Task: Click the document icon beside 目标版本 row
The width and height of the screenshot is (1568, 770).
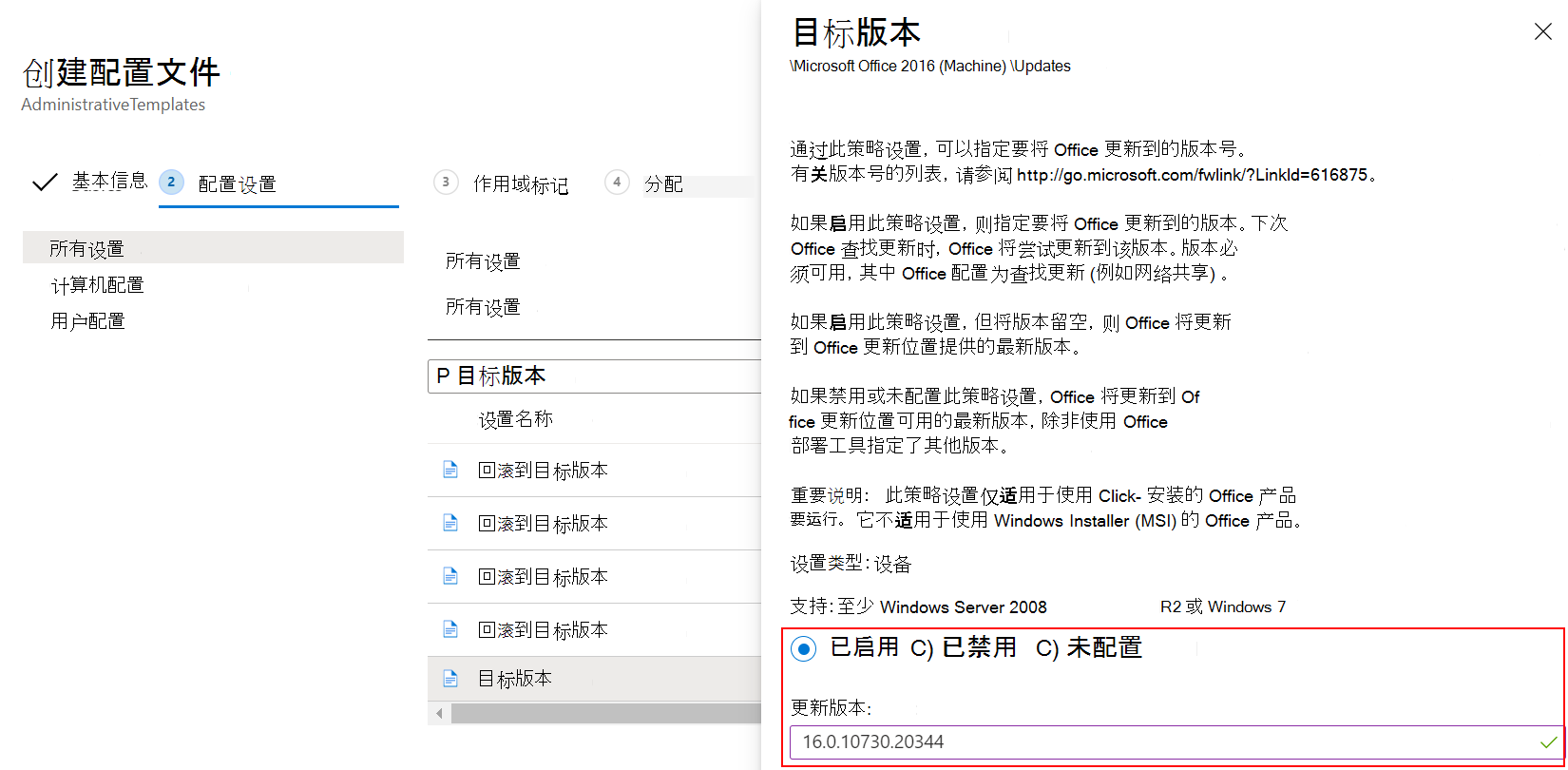Action: tap(450, 679)
